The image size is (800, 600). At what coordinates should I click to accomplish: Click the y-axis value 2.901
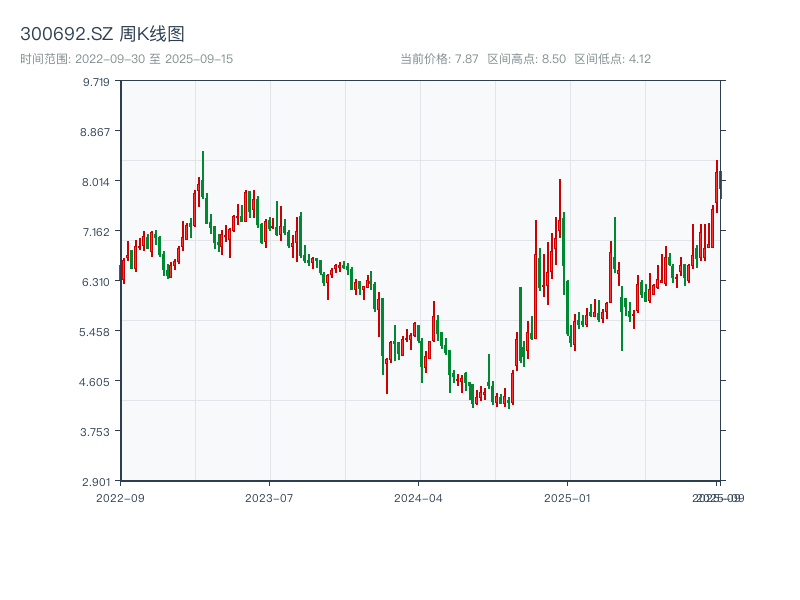pos(96,482)
